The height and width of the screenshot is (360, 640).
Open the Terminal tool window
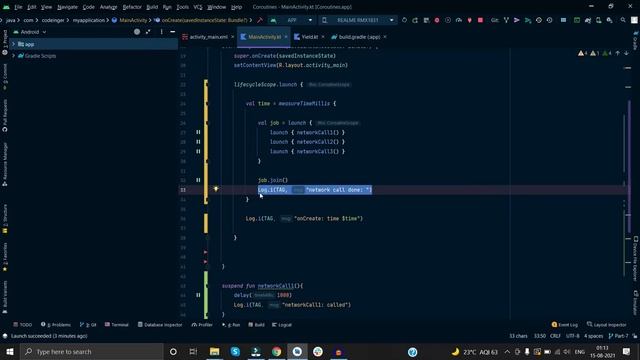tap(117, 325)
